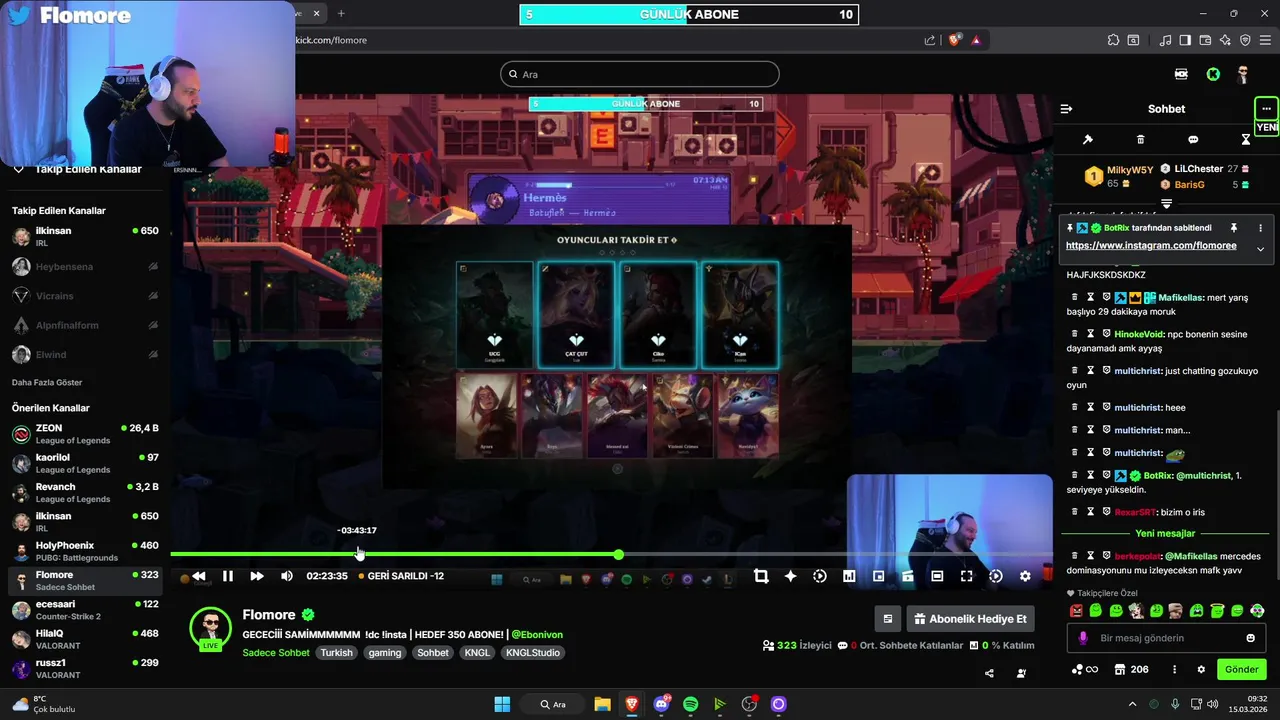Click into the Bir mesaj gönderin field

[1165, 638]
